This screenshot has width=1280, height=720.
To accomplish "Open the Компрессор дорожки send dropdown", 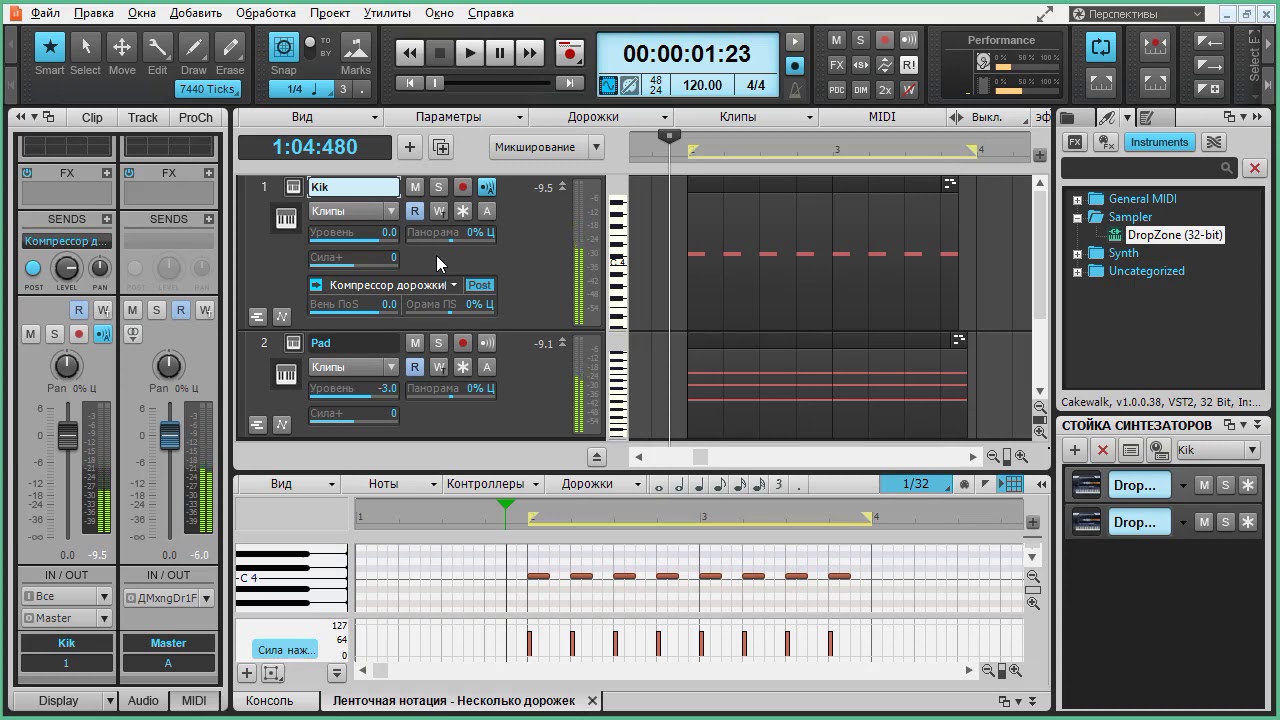I will [453, 285].
